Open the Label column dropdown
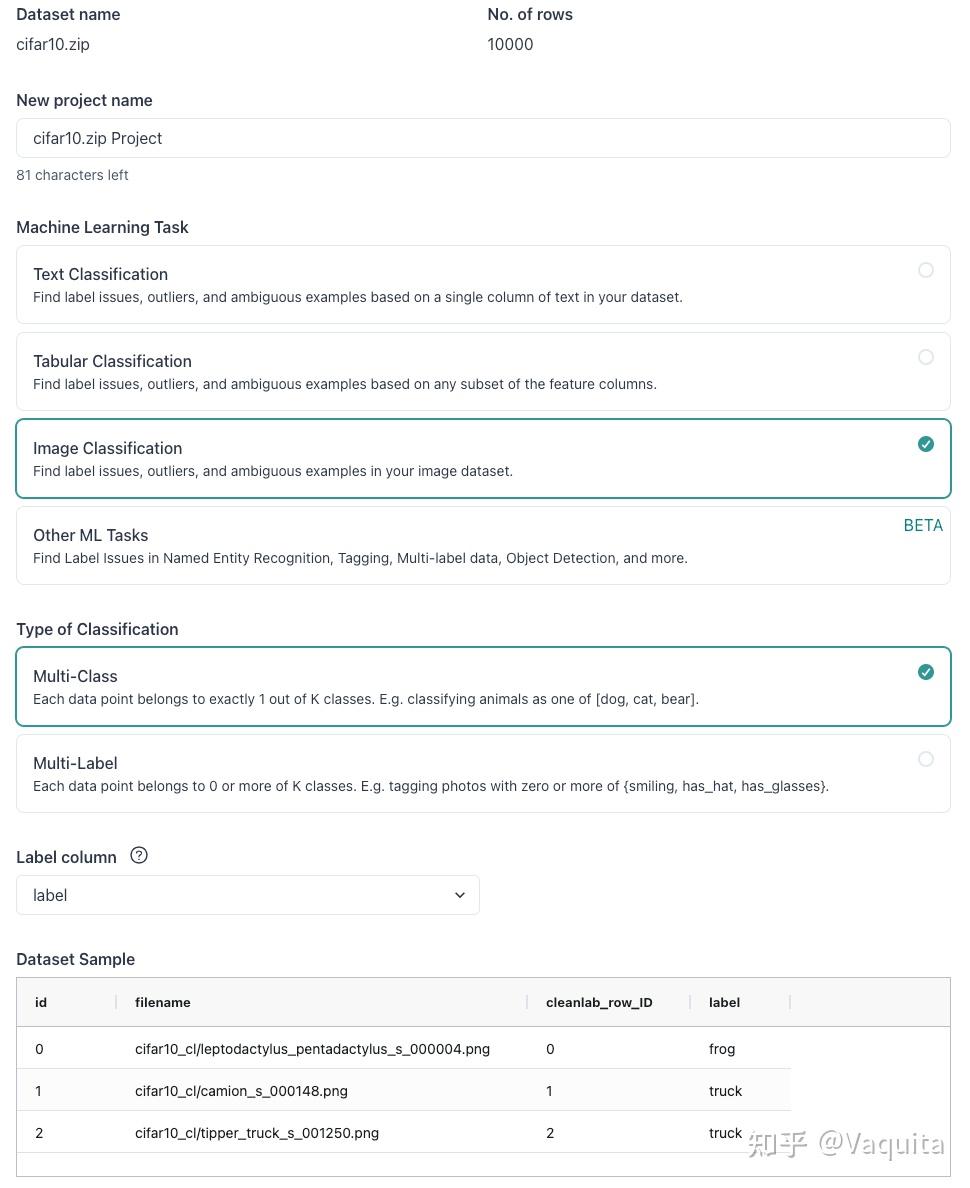970x1188 pixels. (x=247, y=895)
